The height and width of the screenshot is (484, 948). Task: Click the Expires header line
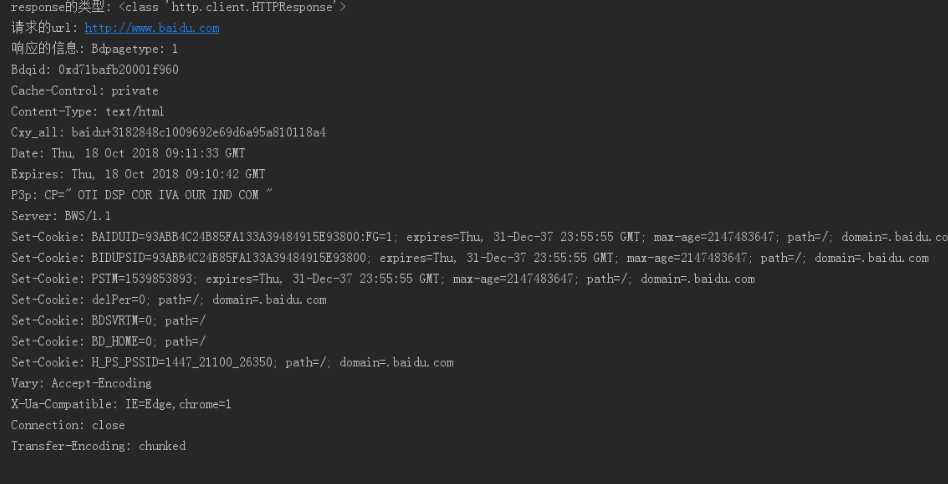(138, 174)
